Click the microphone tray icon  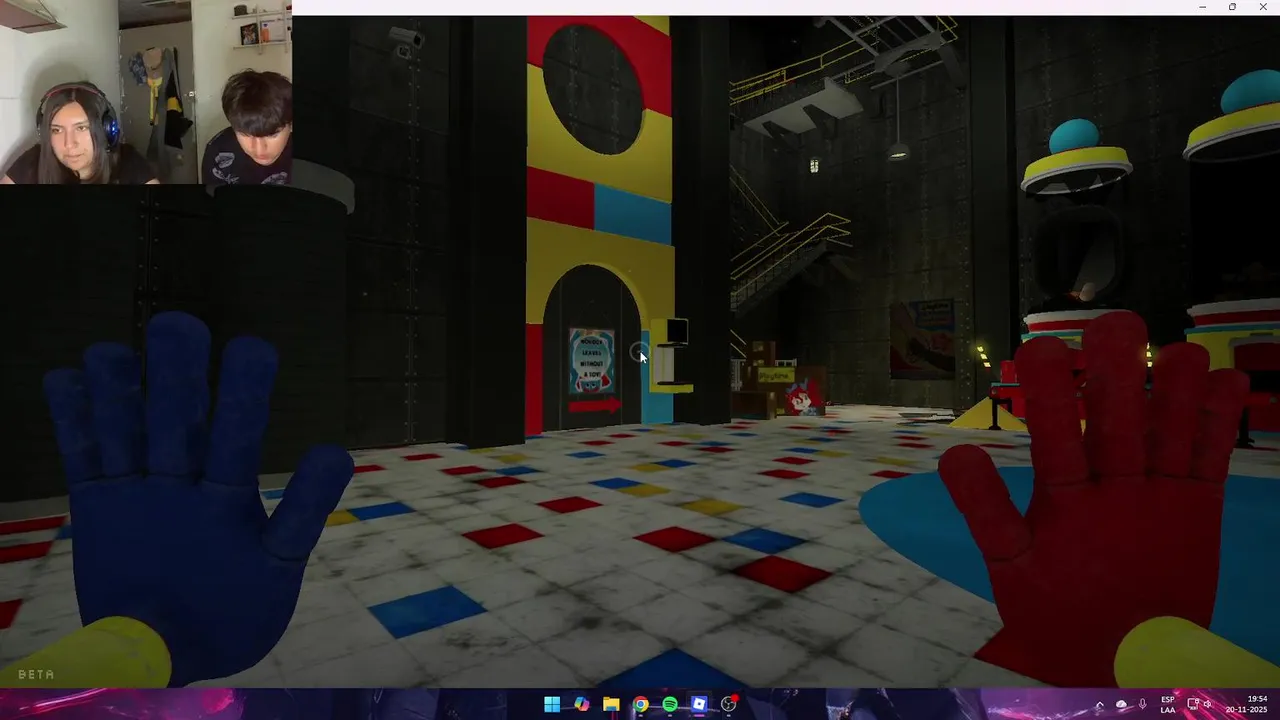click(x=1143, y=705)
